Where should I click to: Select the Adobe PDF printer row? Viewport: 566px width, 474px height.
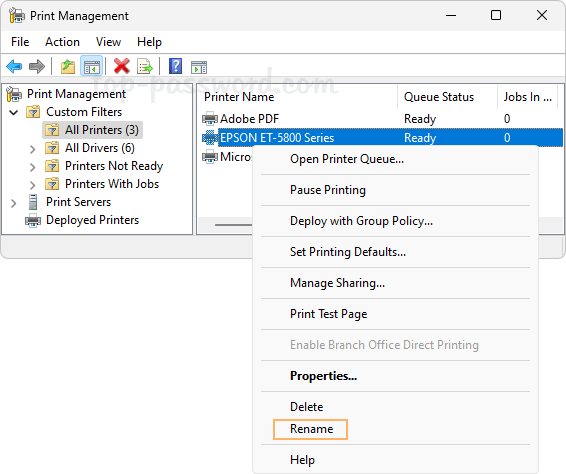coord(380,119)
